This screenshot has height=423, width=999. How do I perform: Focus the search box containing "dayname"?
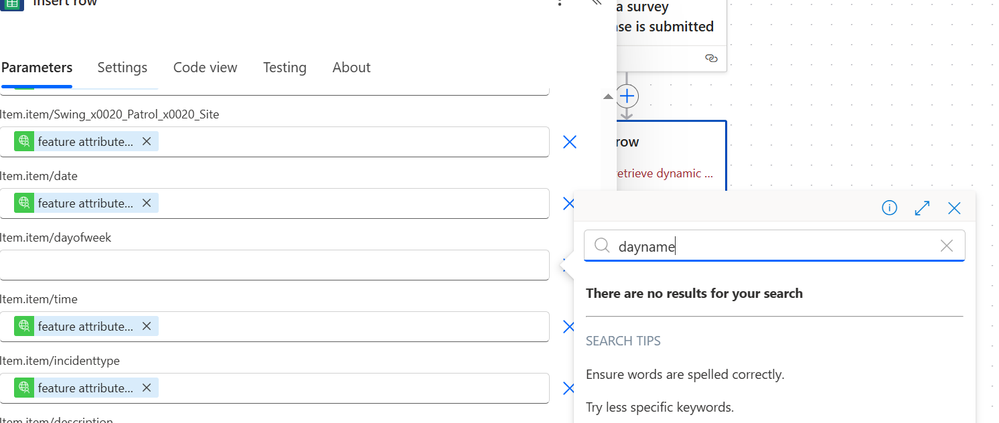[770, 246]
